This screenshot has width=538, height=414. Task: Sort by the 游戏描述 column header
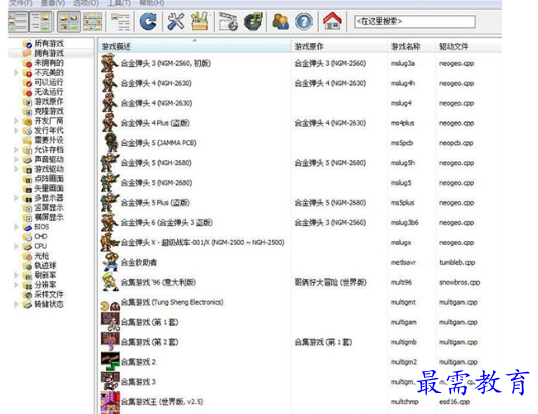[194, 46]
